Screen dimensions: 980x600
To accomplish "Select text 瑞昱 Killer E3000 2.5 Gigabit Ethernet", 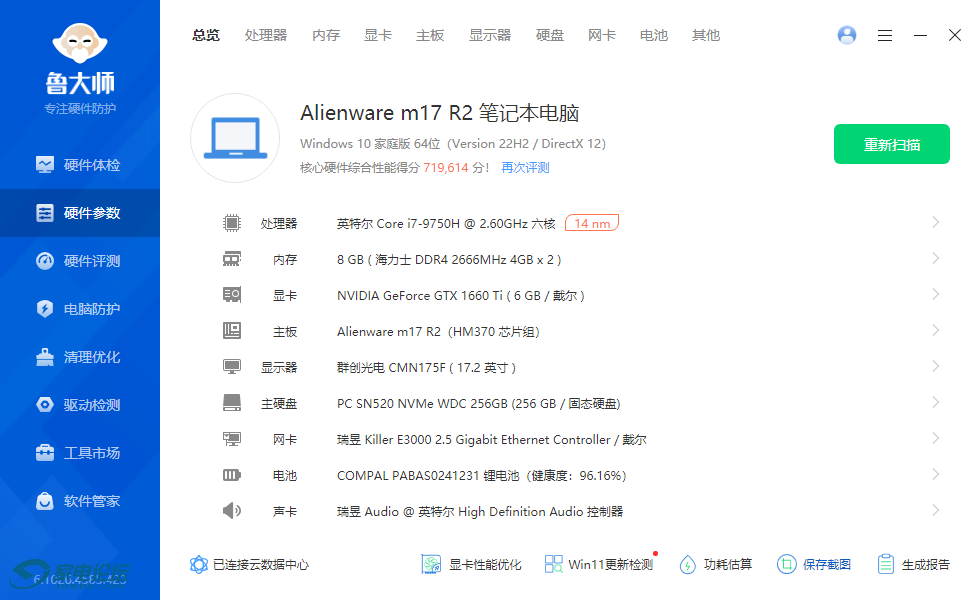I will [x=443, y=439].
